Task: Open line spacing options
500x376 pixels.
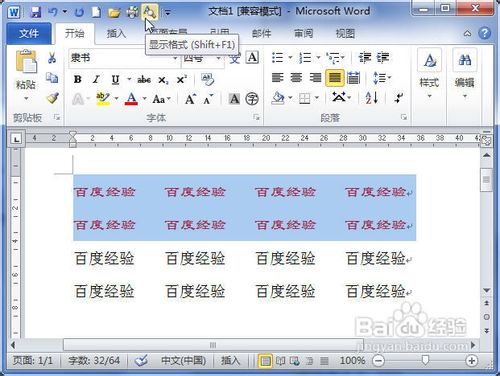Action: click(382, 78)
